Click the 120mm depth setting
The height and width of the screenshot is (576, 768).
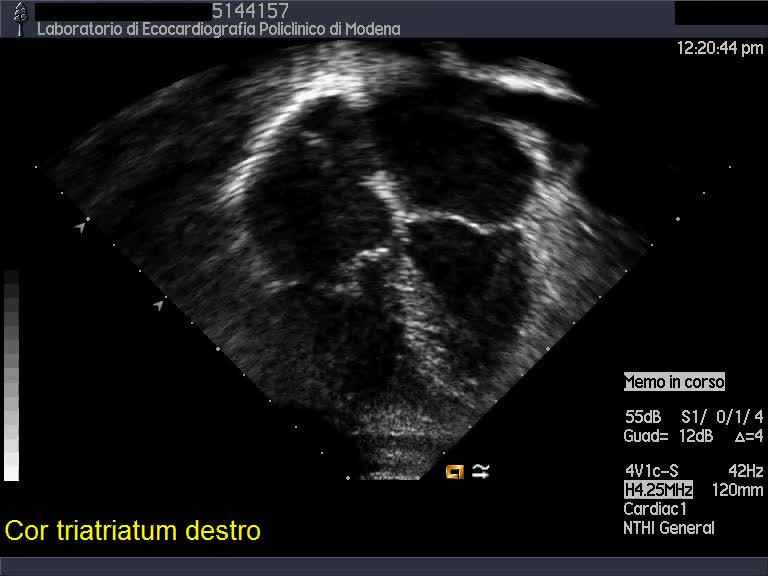(738, 490)
